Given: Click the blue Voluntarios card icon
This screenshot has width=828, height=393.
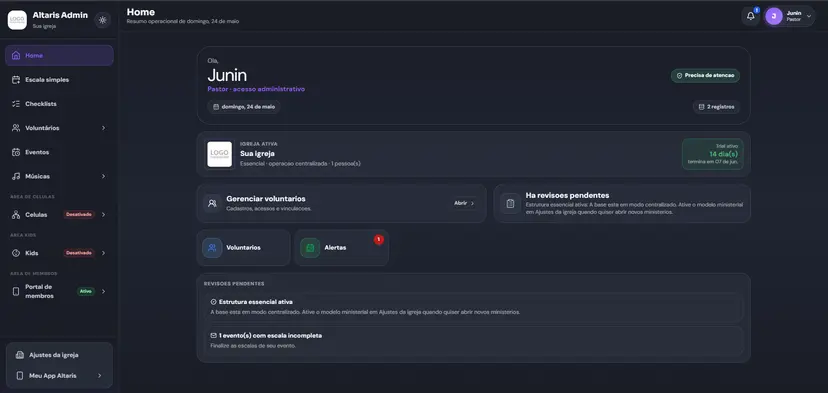Looking at the screenshot, I should tap(212, 248).
